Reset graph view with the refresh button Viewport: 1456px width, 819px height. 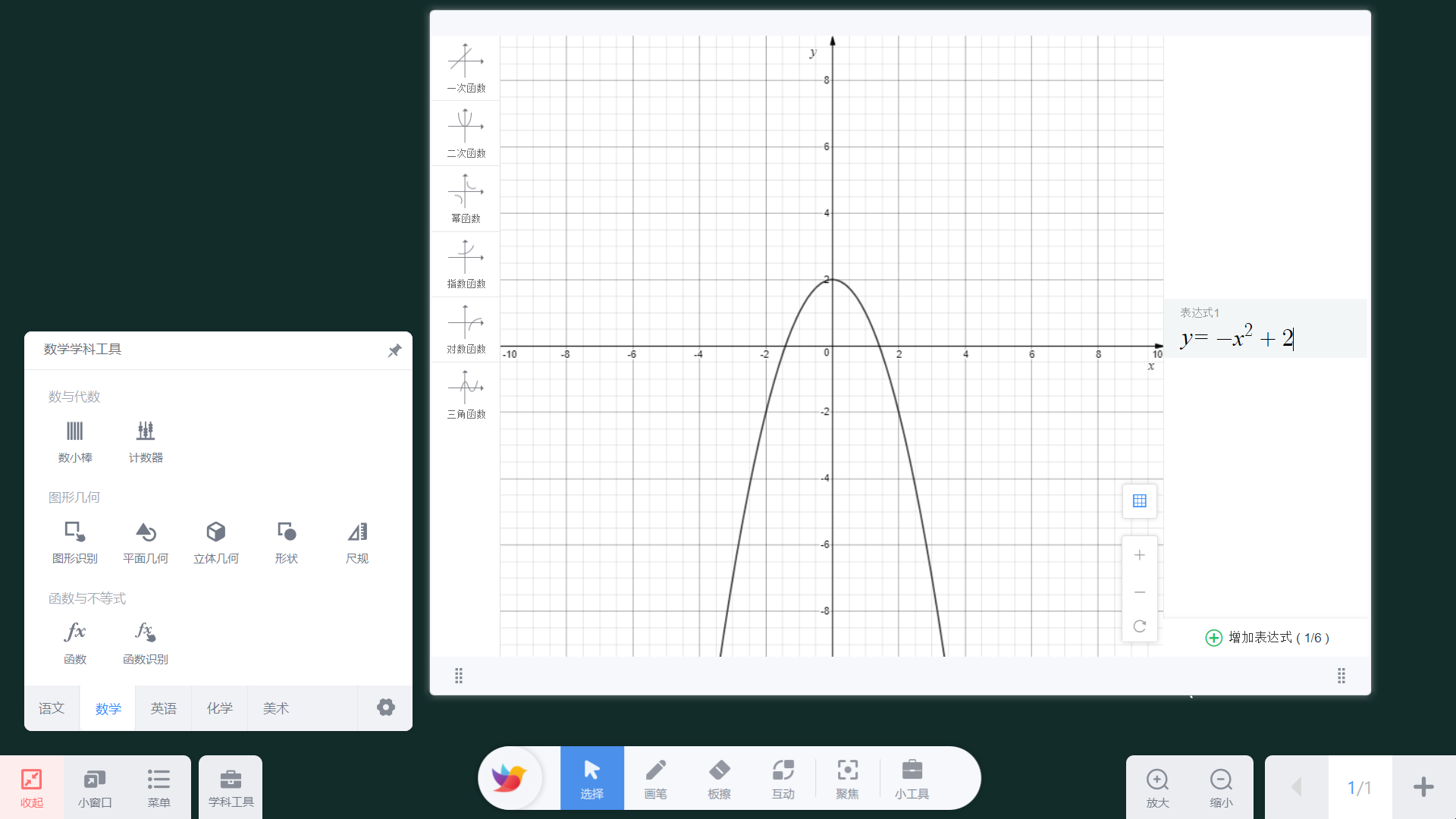point(1139,626)
